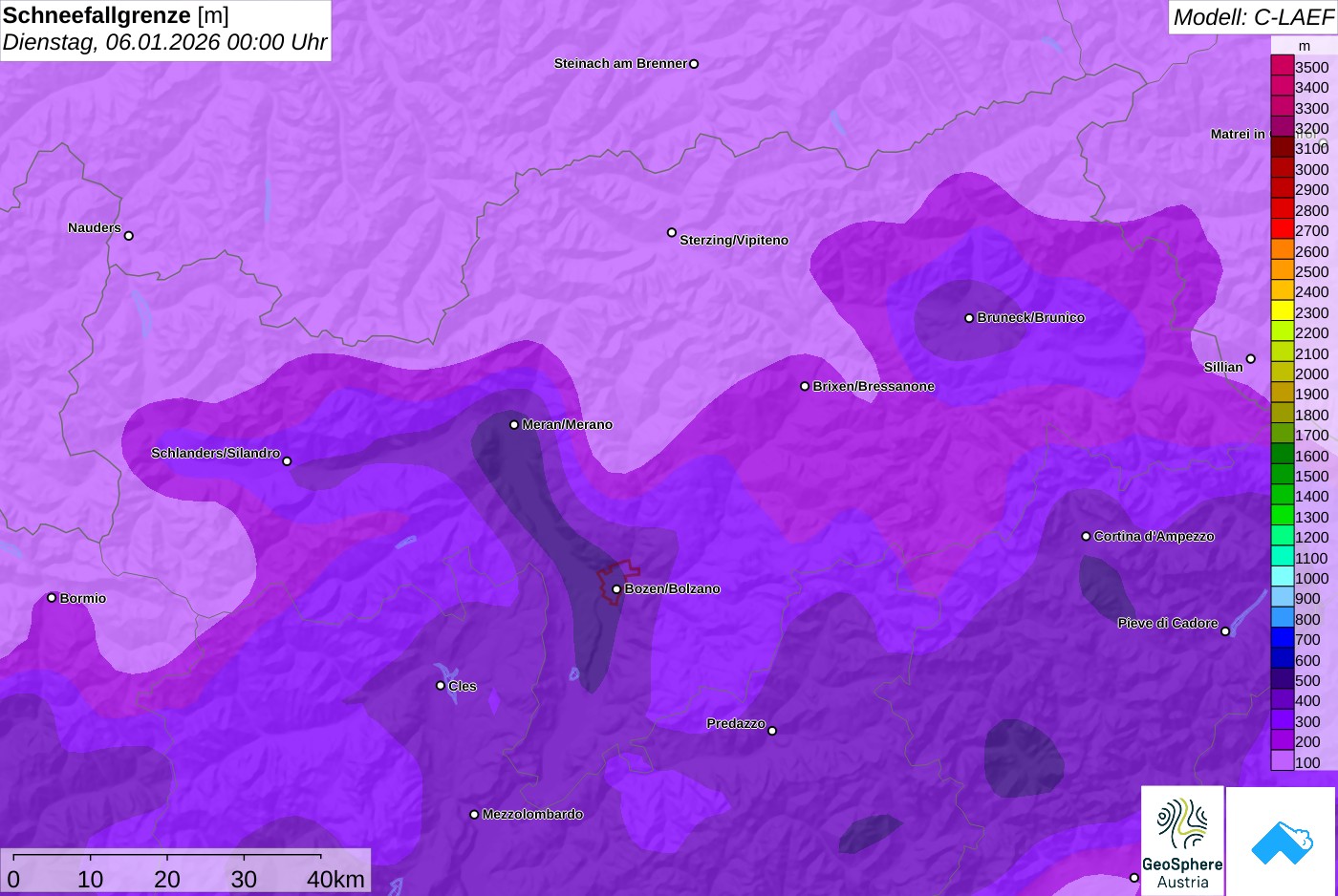
Task: Click the Schlanders/Silandro location dot
Action: 287,461
